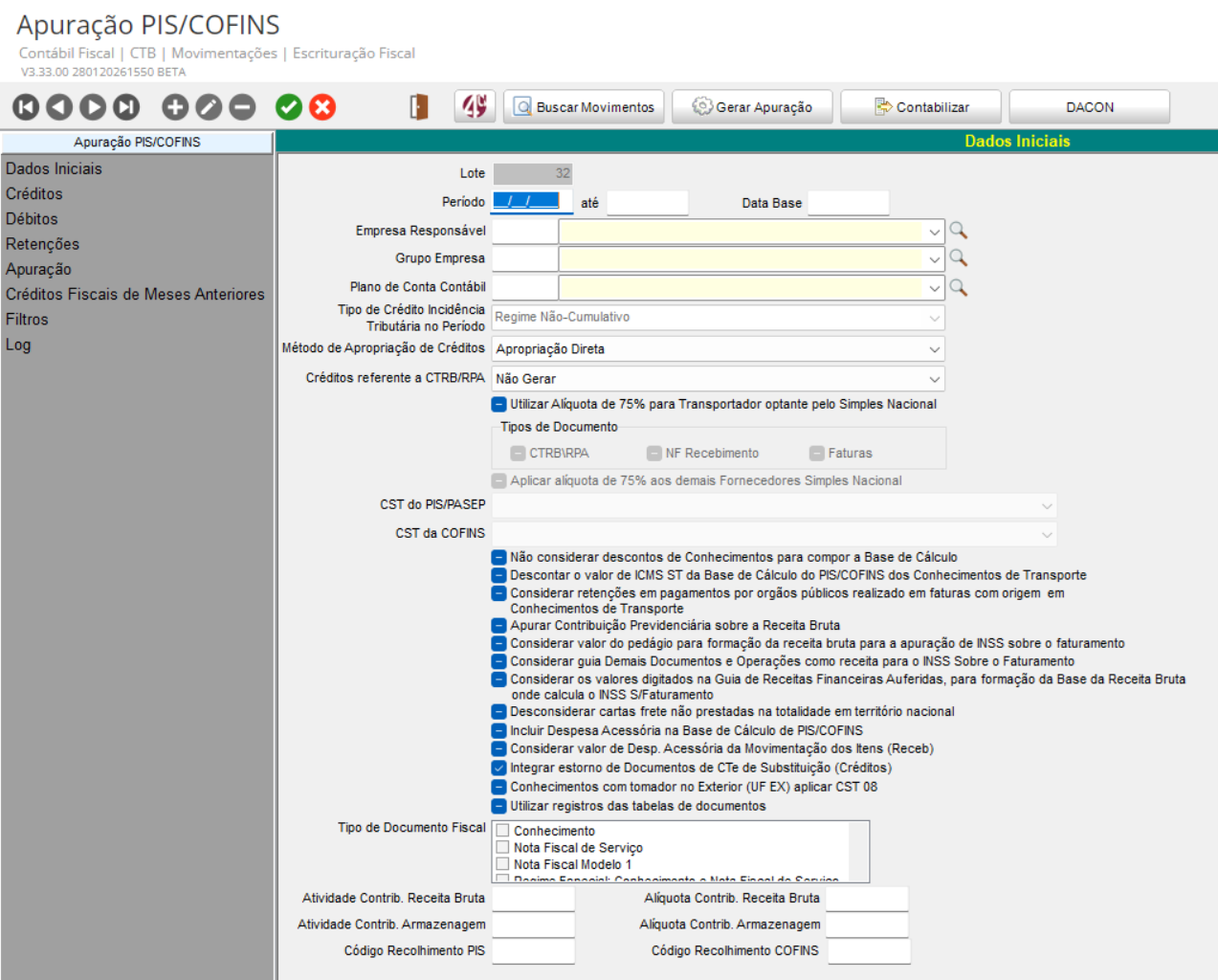
Task: Toggle Utilizar registros das tabelas checkbox
Action: (x=498, y=806)
